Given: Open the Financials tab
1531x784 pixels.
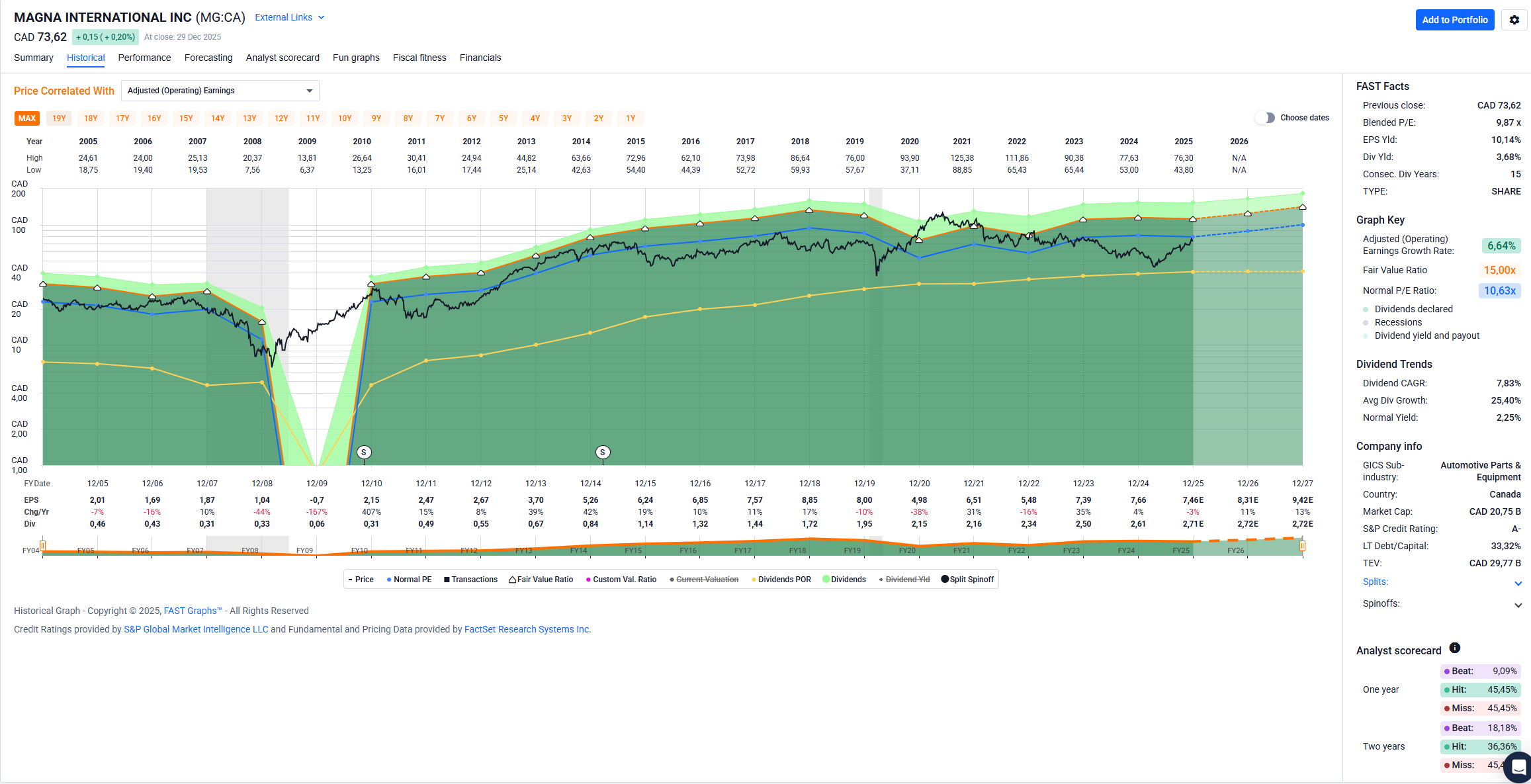Looking at the screenshot, I should (x=480, y=58).
